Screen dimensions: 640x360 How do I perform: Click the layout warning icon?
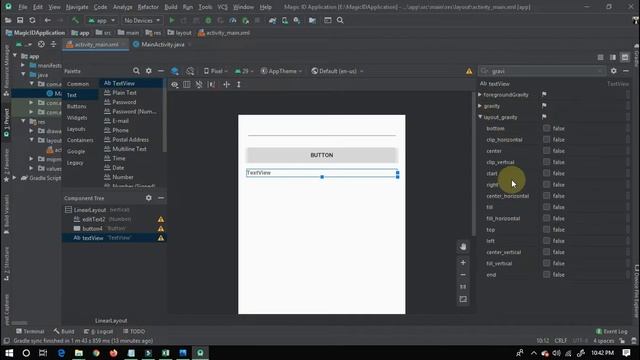tap(469, 71)
